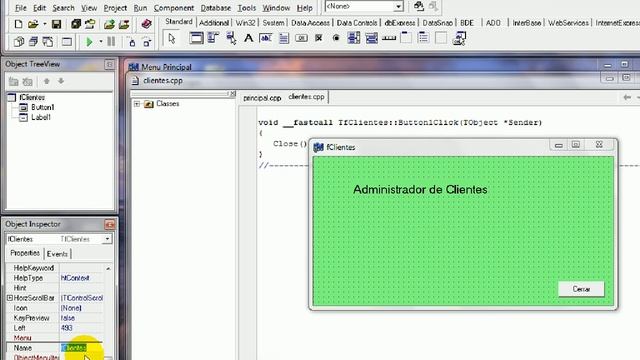Switch to the Events tab in Object Inspector

57,254
